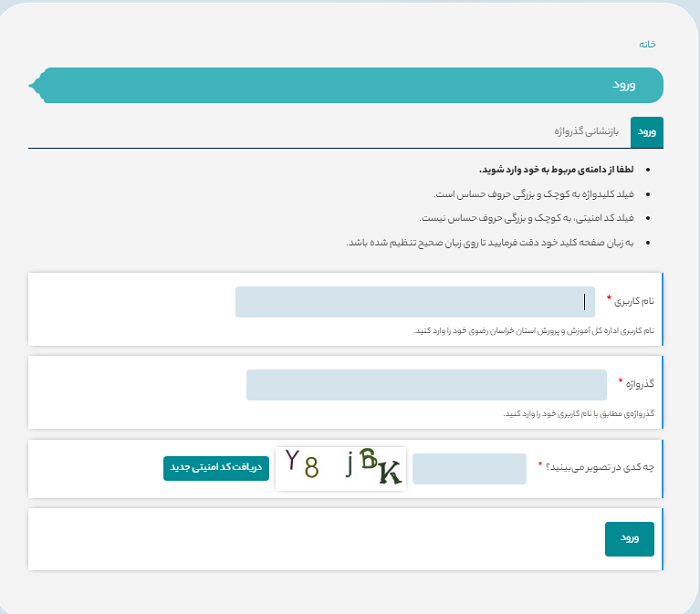Click the ورود header banner title
The height and width of the screenshot is (614, 700).
[x=624, y=85]
